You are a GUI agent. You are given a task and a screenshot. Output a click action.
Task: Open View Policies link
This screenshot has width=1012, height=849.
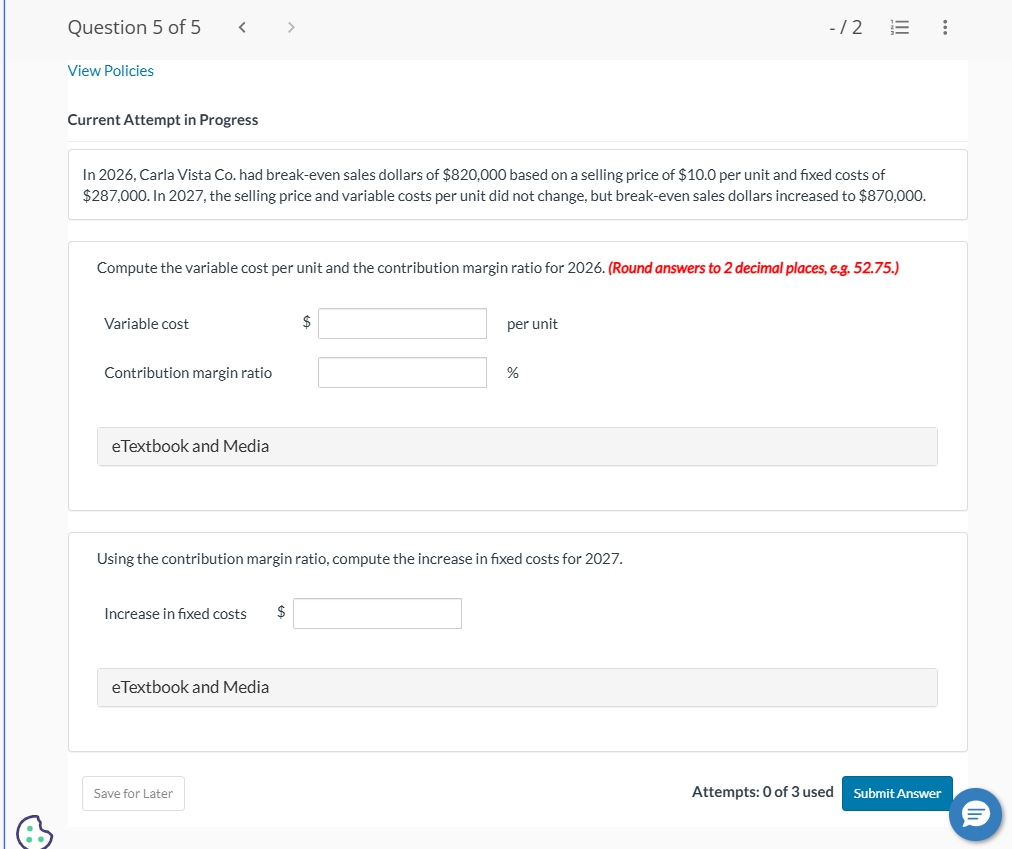point(111,71)
